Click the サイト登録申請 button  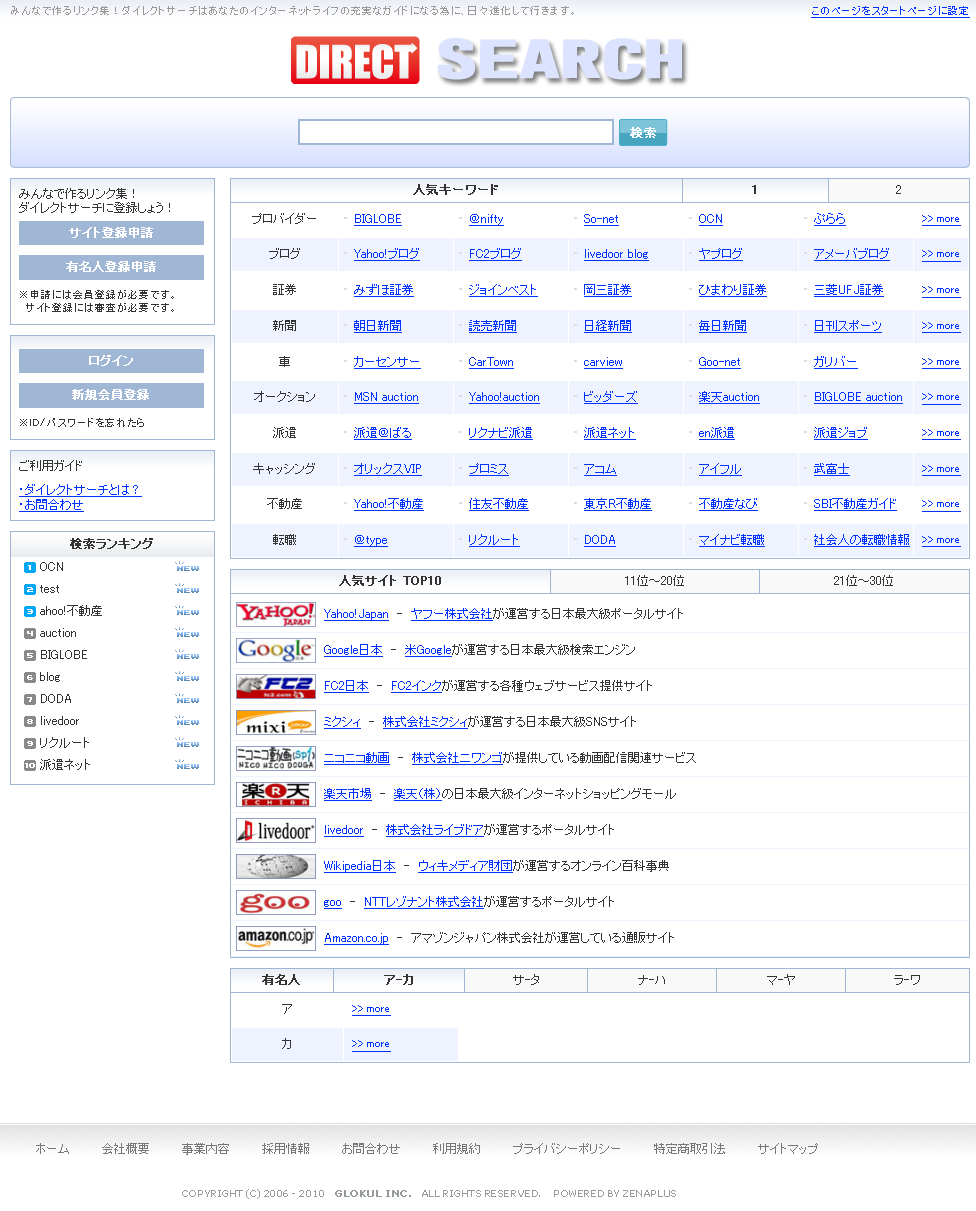pos(111,233)
